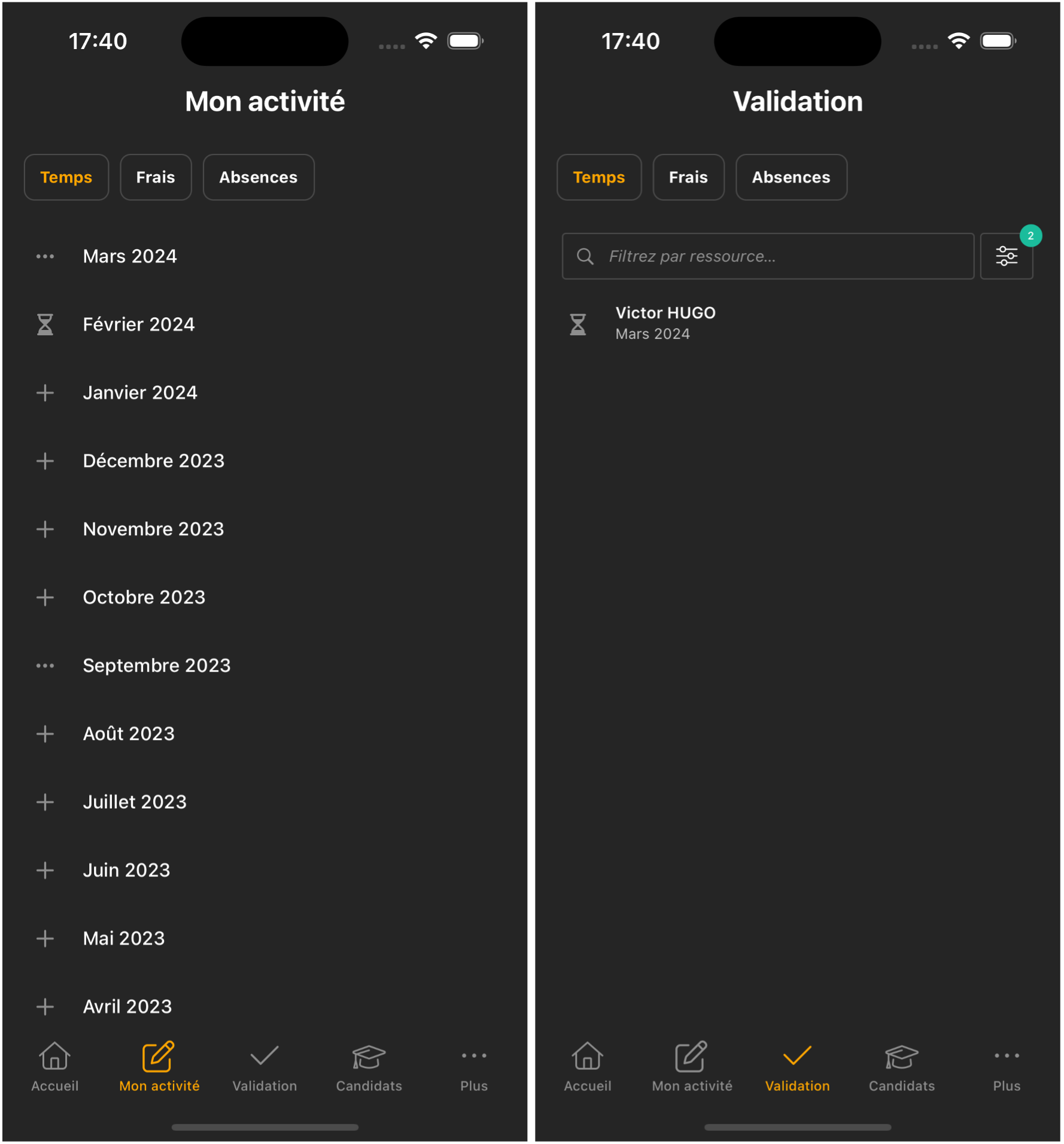Open the Décembre 2023 timesheet row
The image size is (1064, 1144).
point(265,462)
